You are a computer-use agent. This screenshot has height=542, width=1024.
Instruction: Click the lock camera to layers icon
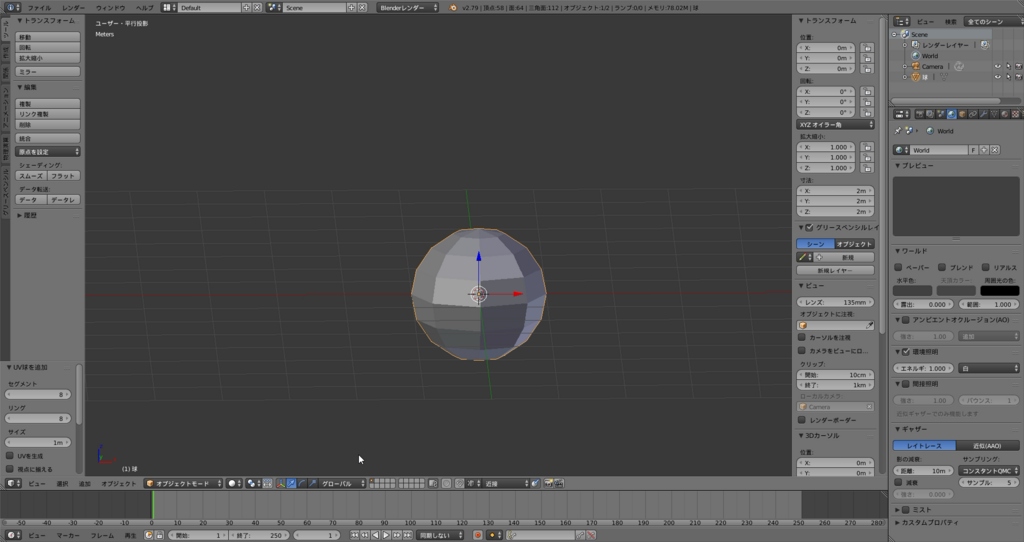pos(432,483)
